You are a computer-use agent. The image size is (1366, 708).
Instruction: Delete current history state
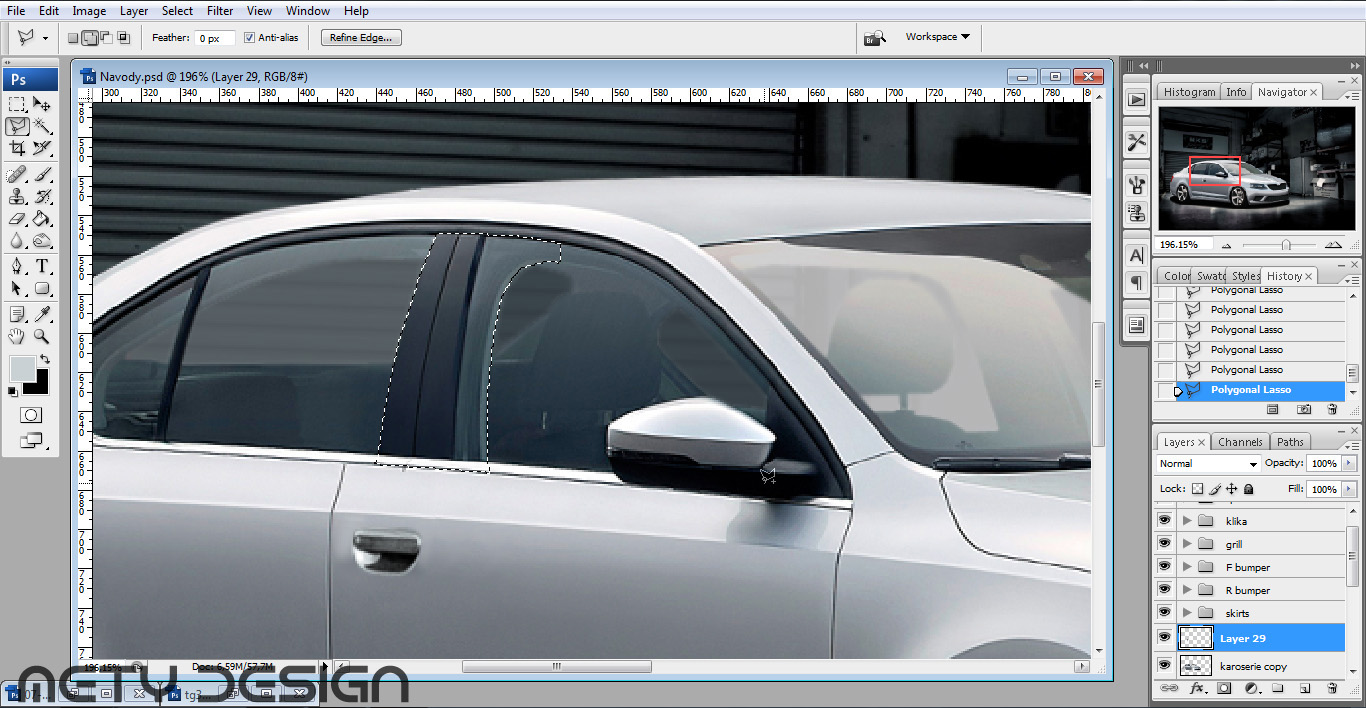click(x=1331, y=410)
